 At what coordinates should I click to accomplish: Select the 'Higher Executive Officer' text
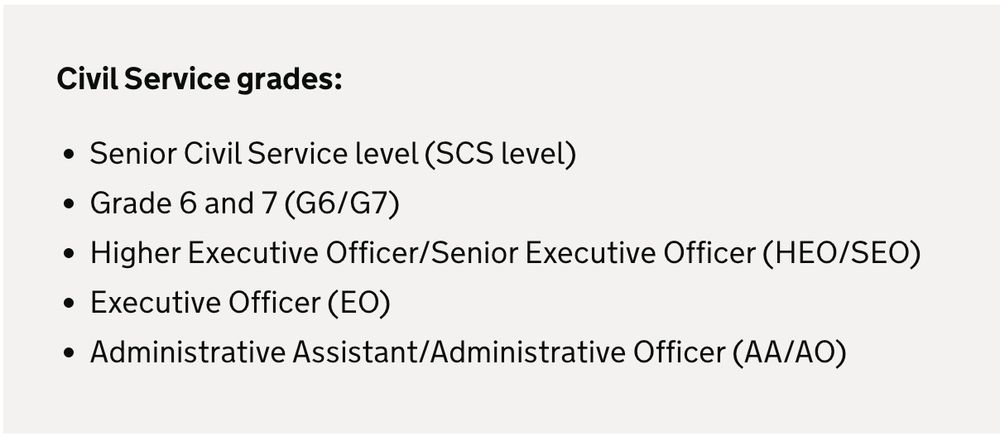(258, 254)
